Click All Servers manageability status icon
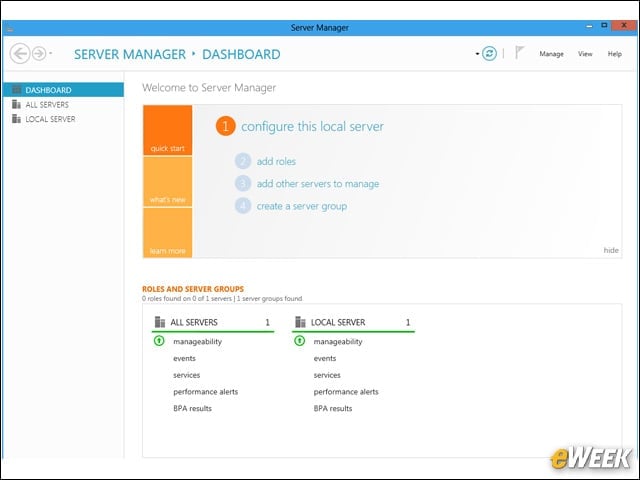This screenshot has height=480, width=640. click(x=159, y=340)
